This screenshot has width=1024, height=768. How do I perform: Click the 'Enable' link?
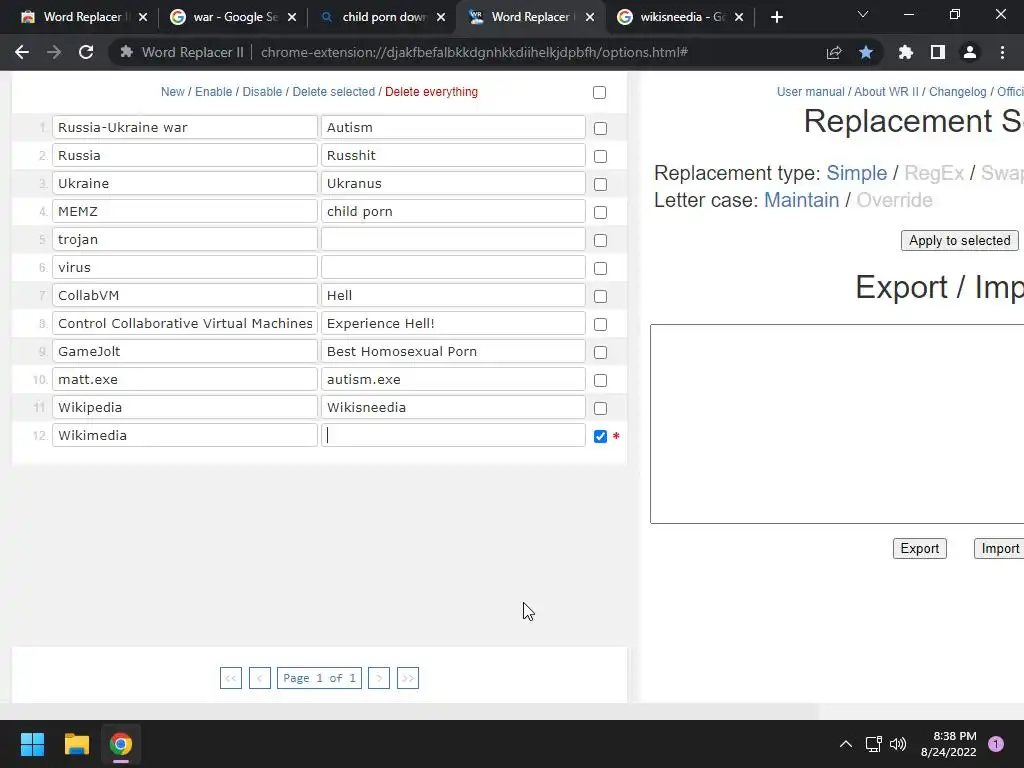pyautogui.click(x=214, y=92)
